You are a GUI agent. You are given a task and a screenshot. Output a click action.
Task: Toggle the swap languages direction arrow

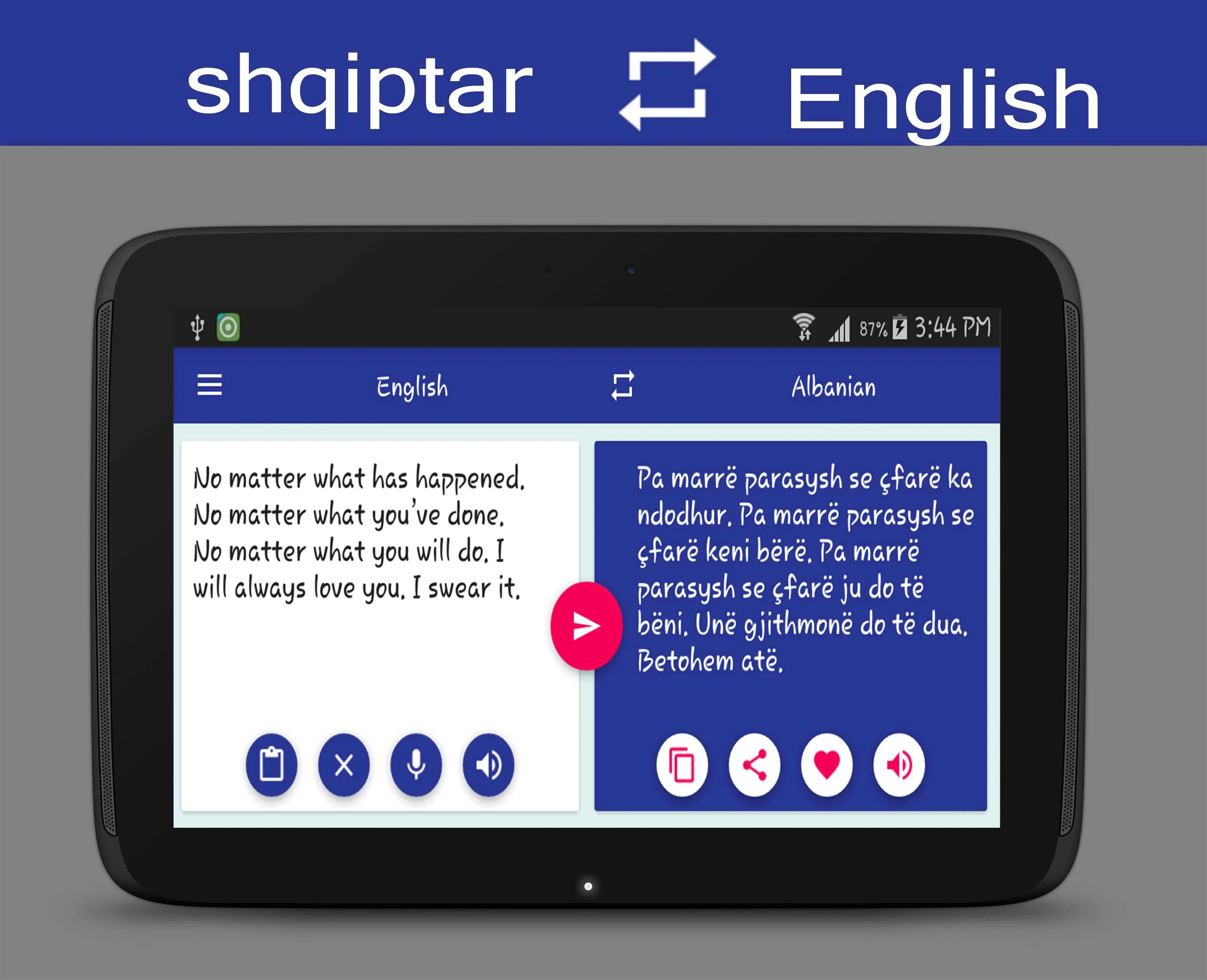point(622,388)
